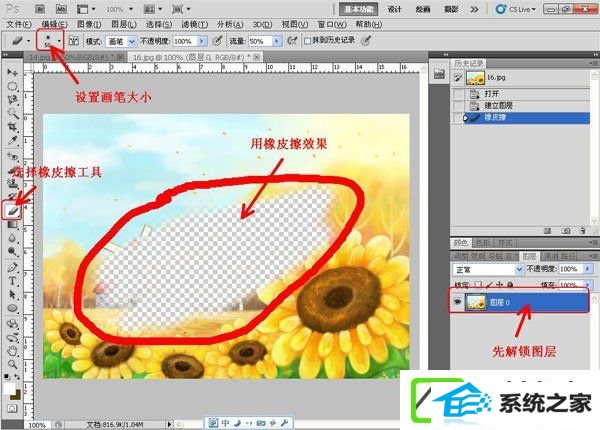Image resolution: width=600 pixels, height=430 pixels.
Task: Select the 3D Object Rotate tool
Action: tap(12, 324)
